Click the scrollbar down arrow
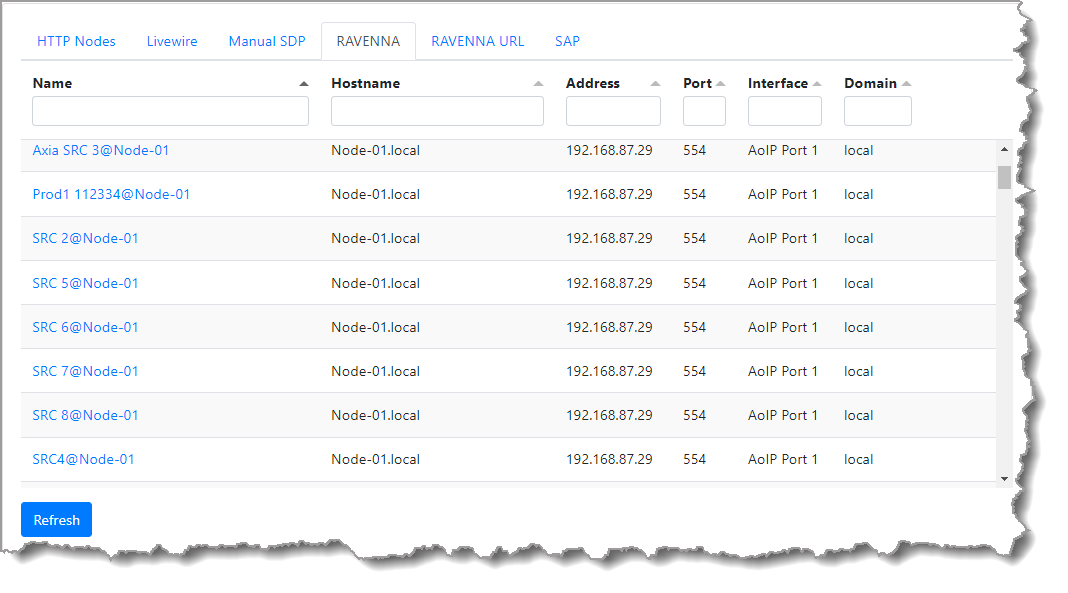Image resolution: width=1068 pixels, height=593 pixels. (x=1004, y=479)
